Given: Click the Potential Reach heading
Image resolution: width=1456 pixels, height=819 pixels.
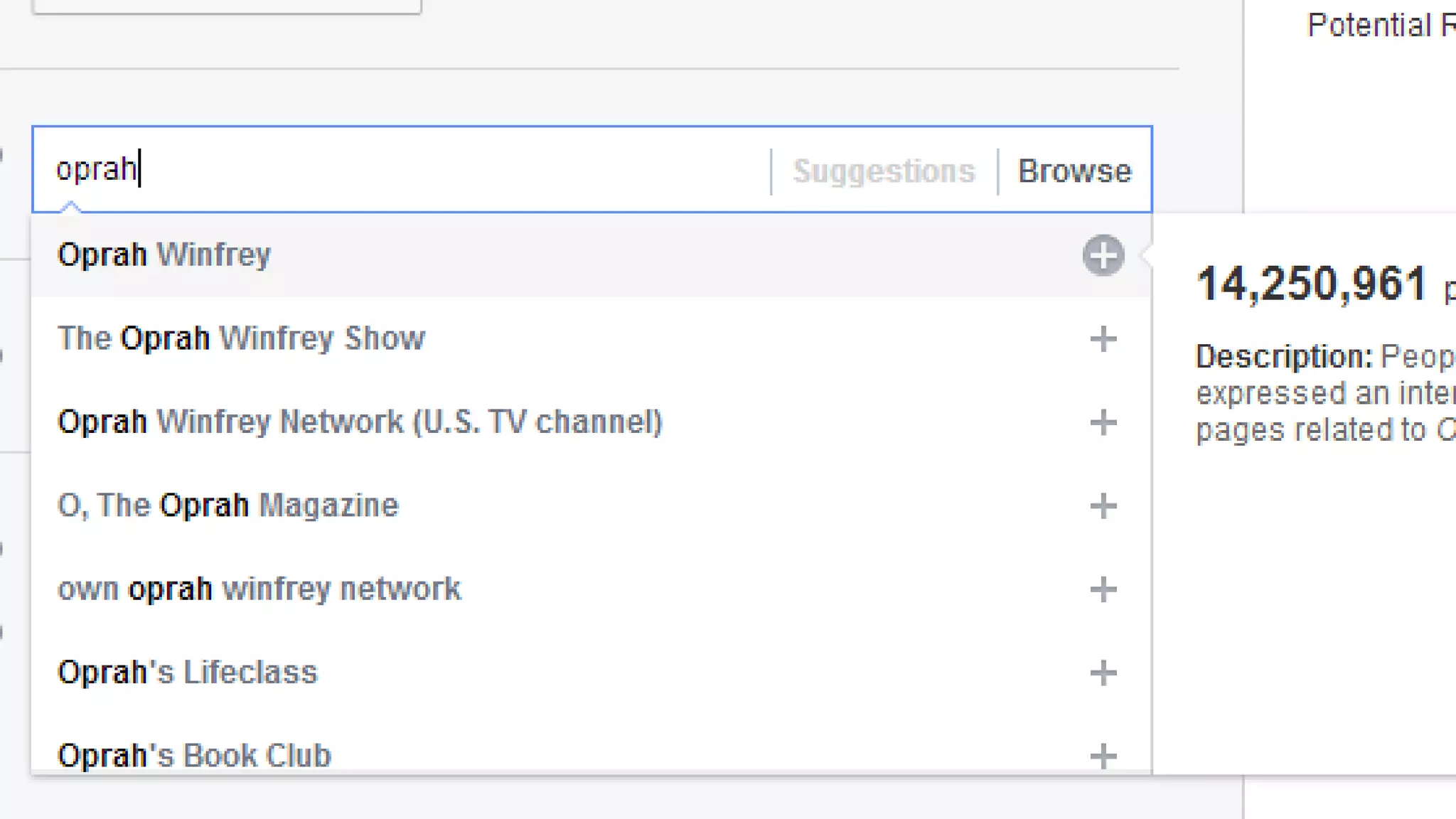Looking at the screenshot, I should coord(1379,26).
